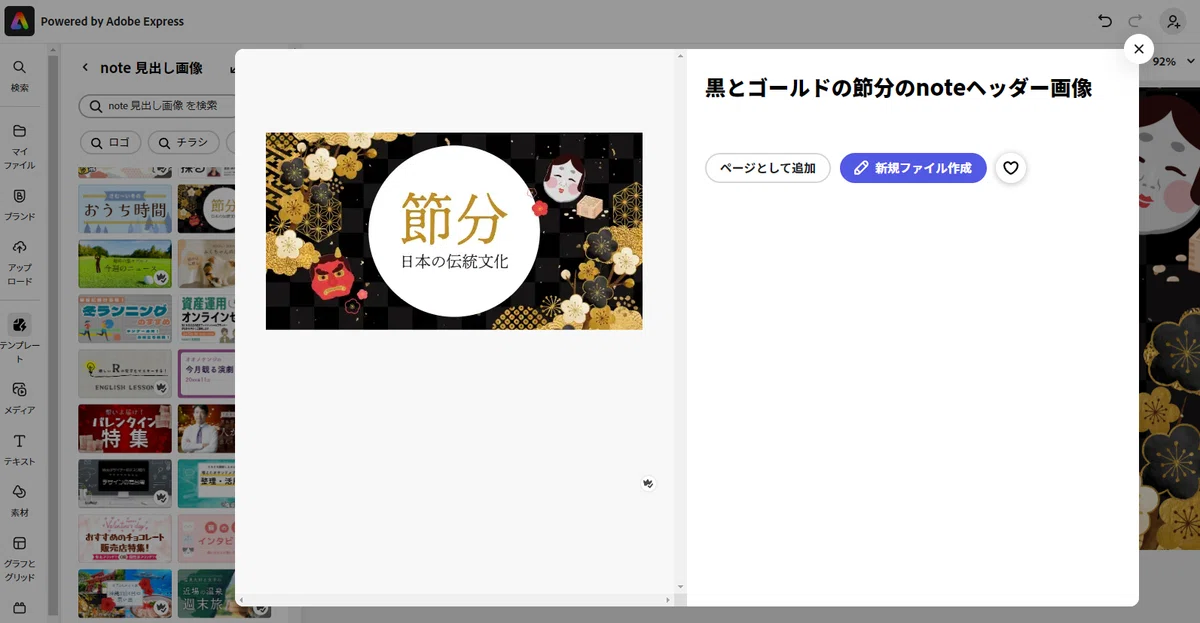Click the preview horizontal scroll-right arrow
Viewport: 1200px width, 623px height.
668,599
